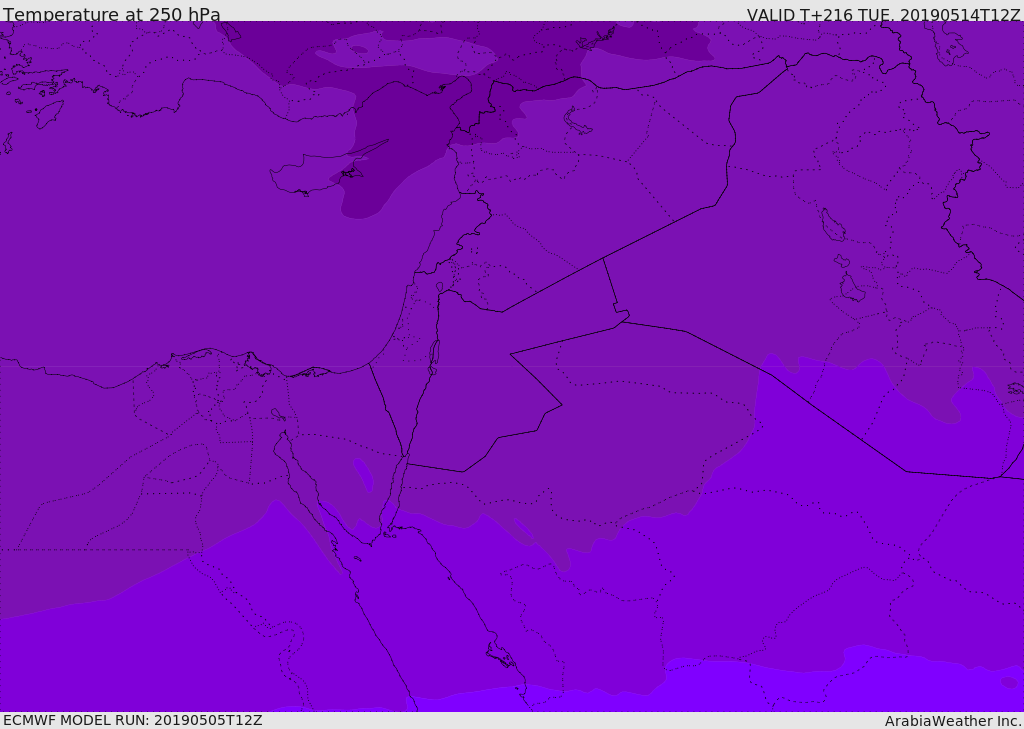Click the 'ECMWF MODEL RUN: 20190505T12Z' text
This screenshot has width=1024, height=729.
point(133,720)
